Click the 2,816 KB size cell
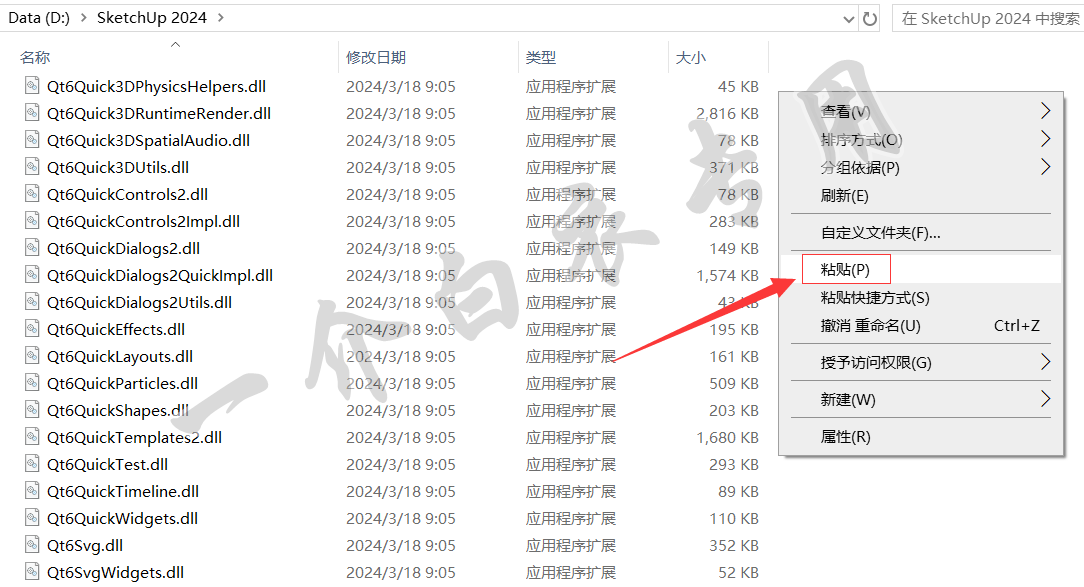 [727, 113]
